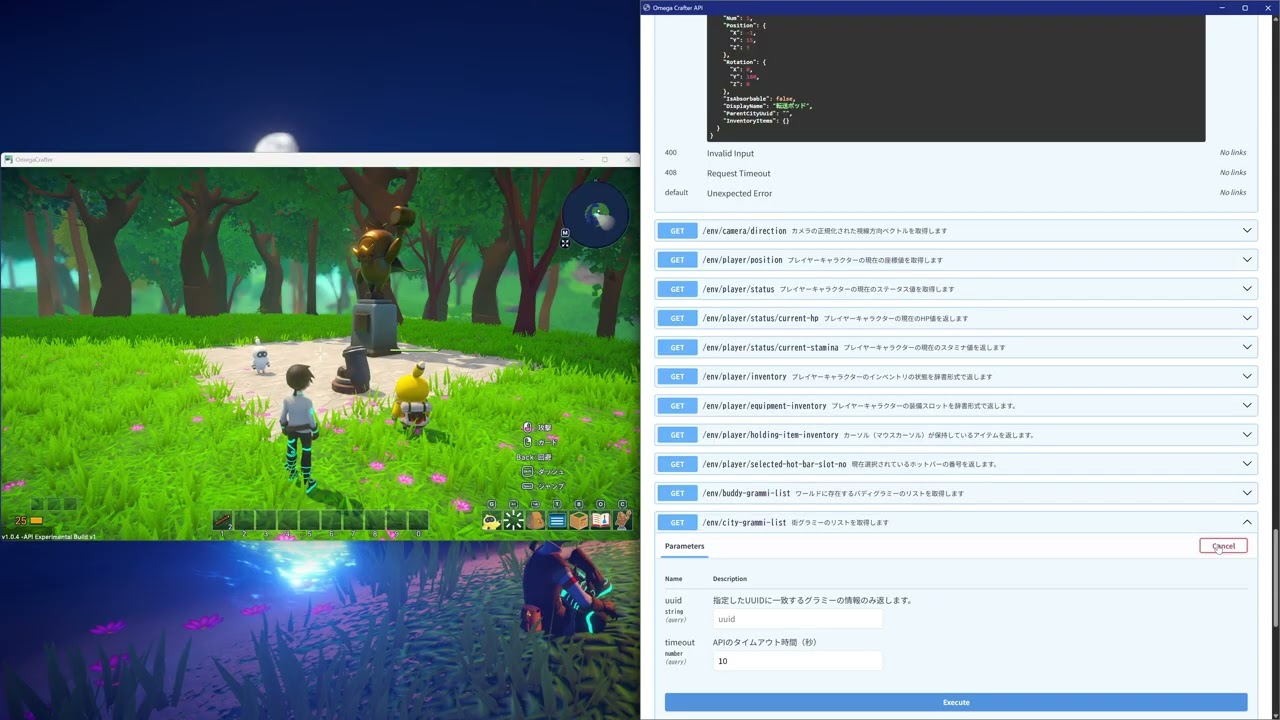Expand /env/player/inventory chevron
1280x720 pixels.
1247,376
